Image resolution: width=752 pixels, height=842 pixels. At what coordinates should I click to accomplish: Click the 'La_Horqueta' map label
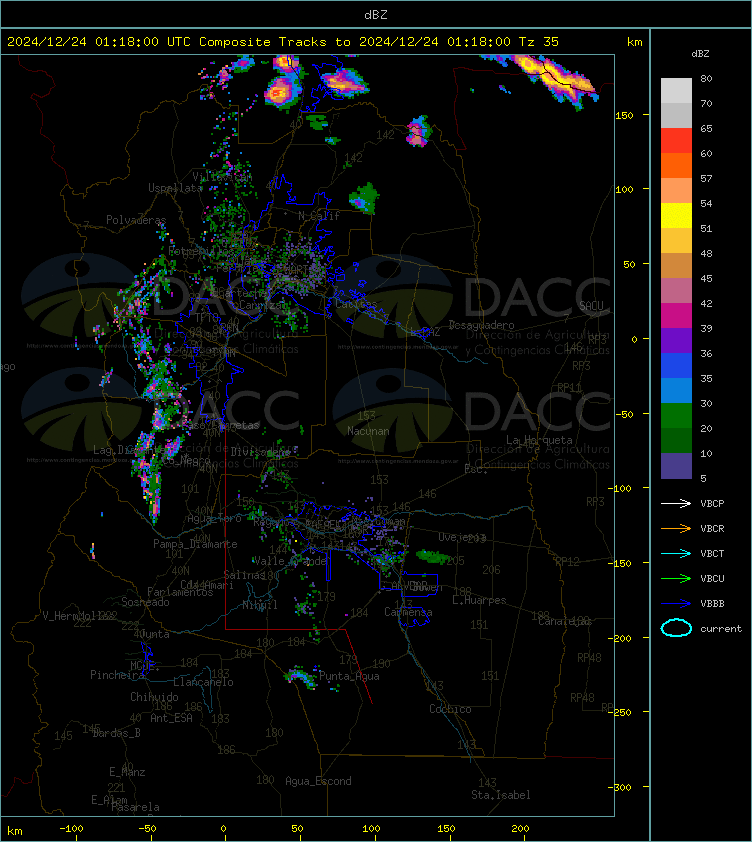coord(539,440)
